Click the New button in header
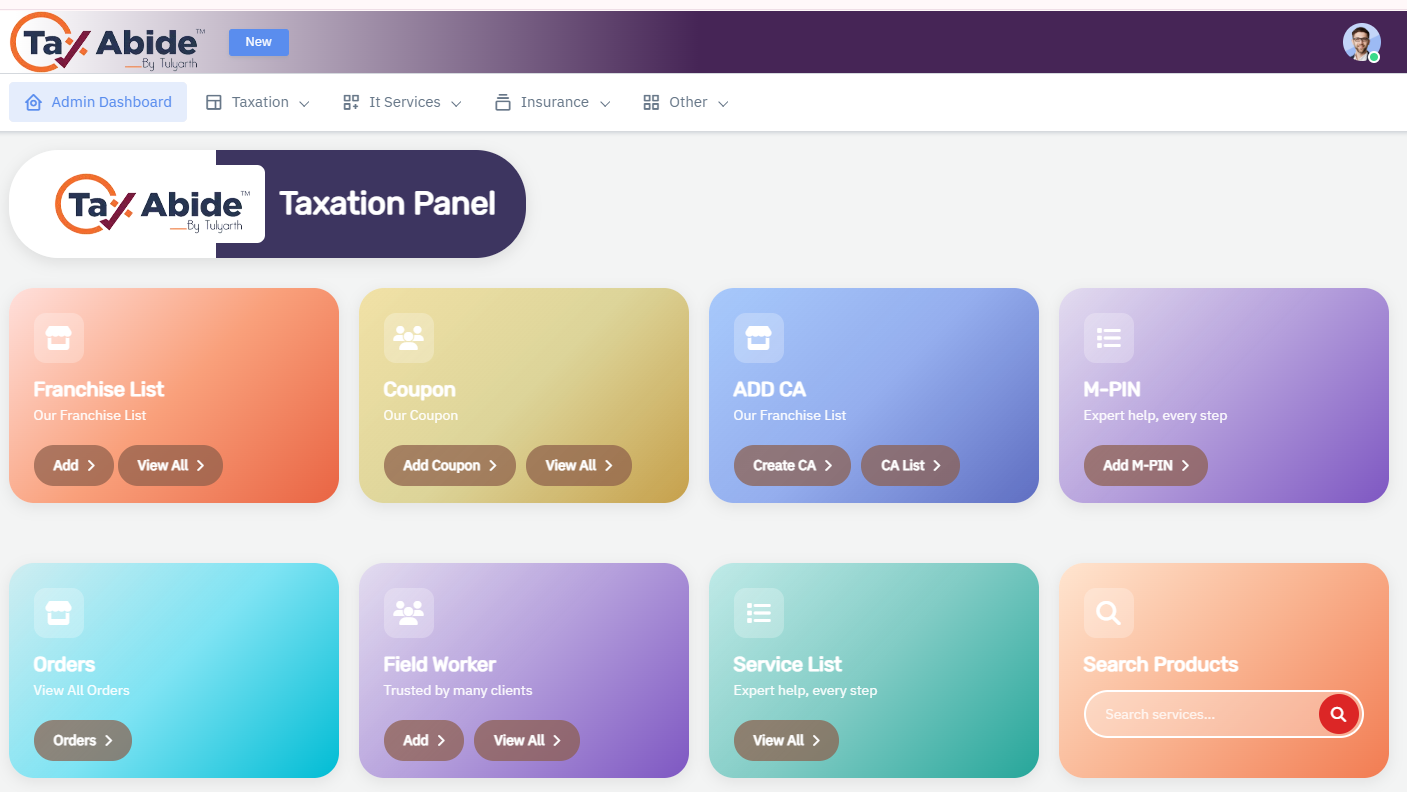This screenshot has width=1407, height=792. click(259, 42)
